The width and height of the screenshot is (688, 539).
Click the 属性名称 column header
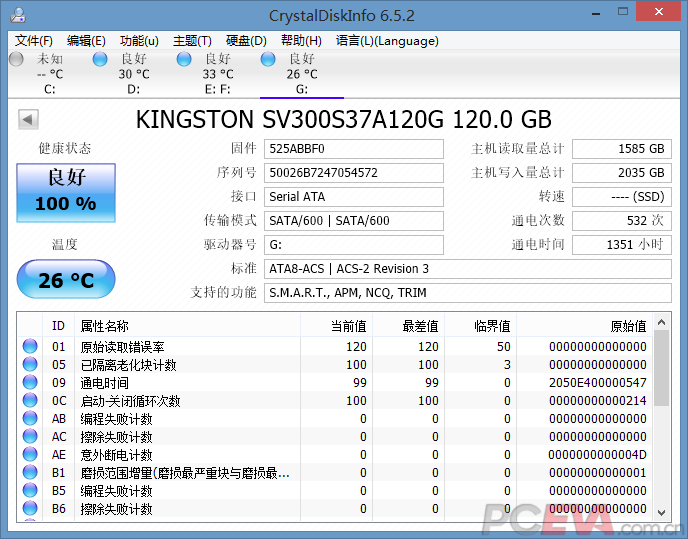tap(187, 326)
